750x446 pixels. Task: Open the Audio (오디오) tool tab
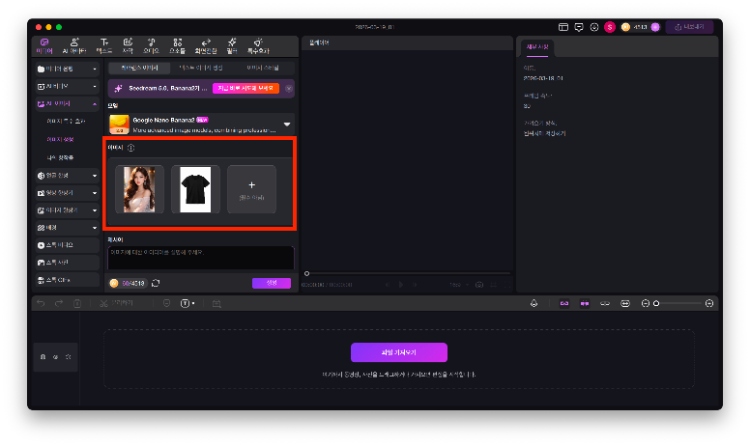[152, 45]
